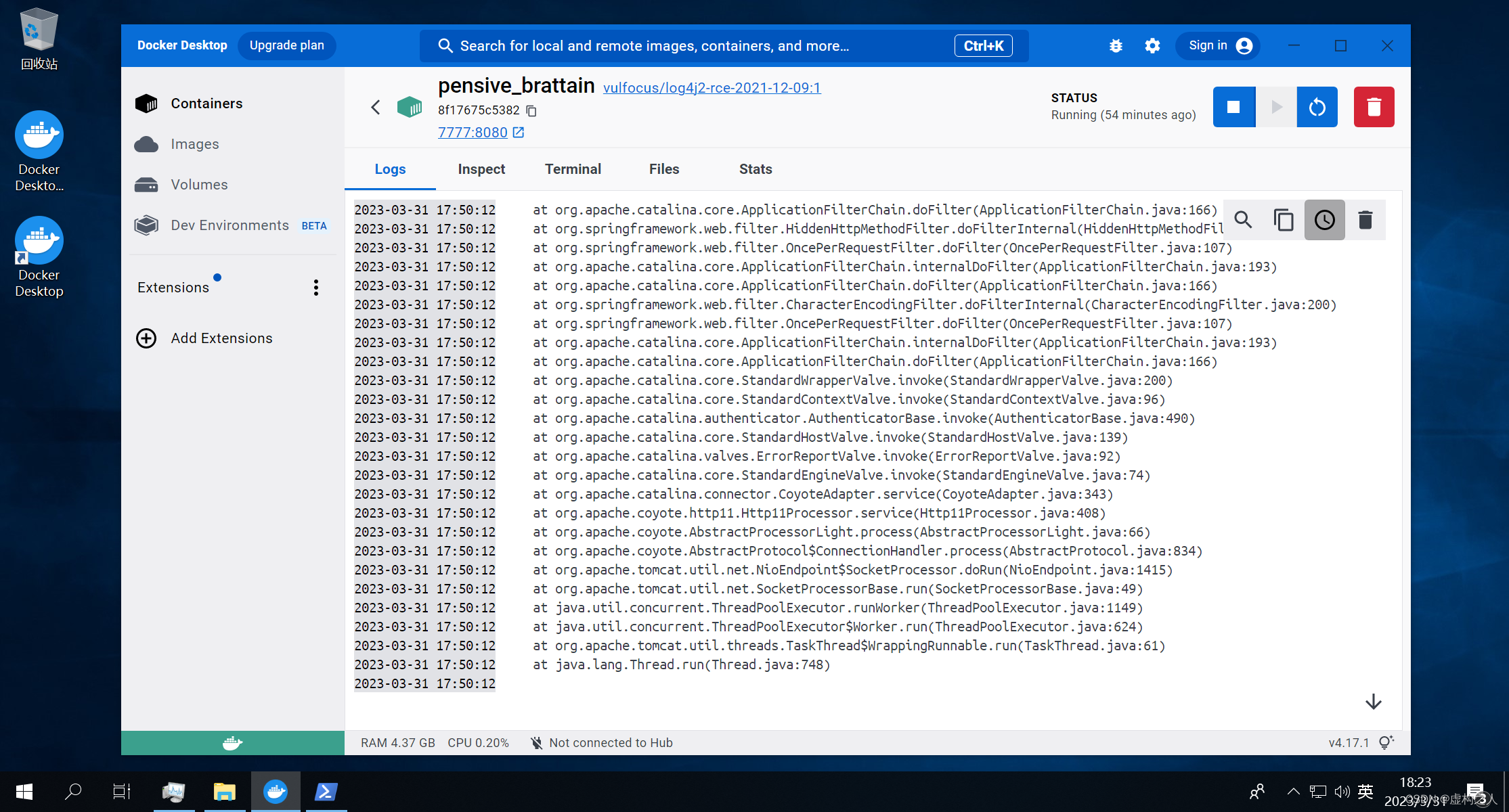
Task: Open Images in the sidebar
Action: (x=233, y=144)
